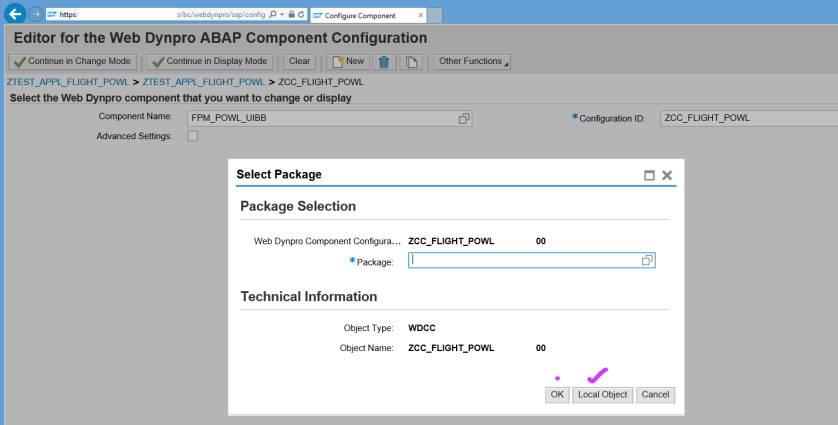Image resolution: width=838 pixels, height=425 pixels.
Task: Click the Delete trash can icon
Action: (x=384, y=62)
